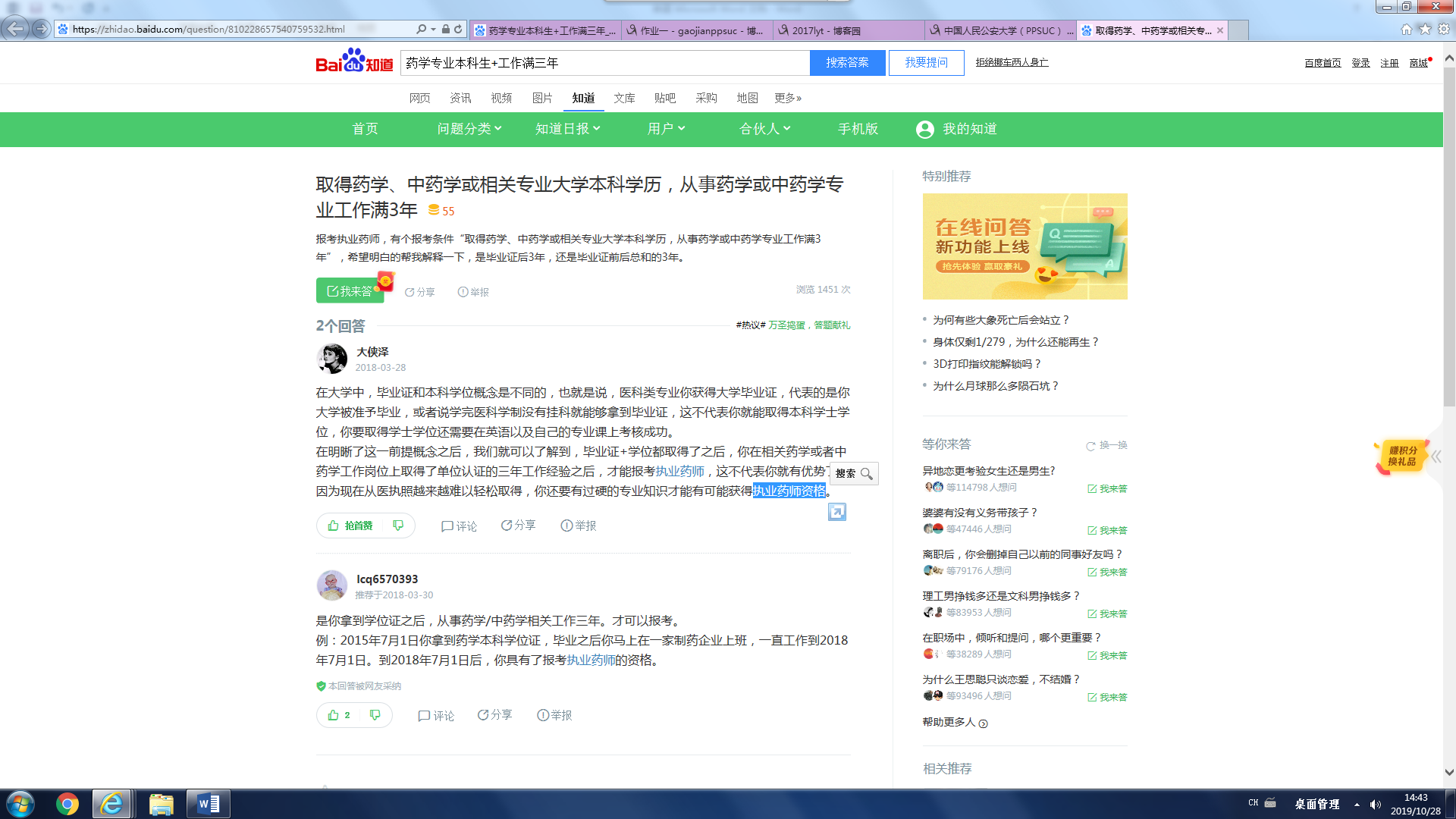Screen dimensions: 1456x819
Task: Click the green 我来答 button
Action: tap(350, 291)
